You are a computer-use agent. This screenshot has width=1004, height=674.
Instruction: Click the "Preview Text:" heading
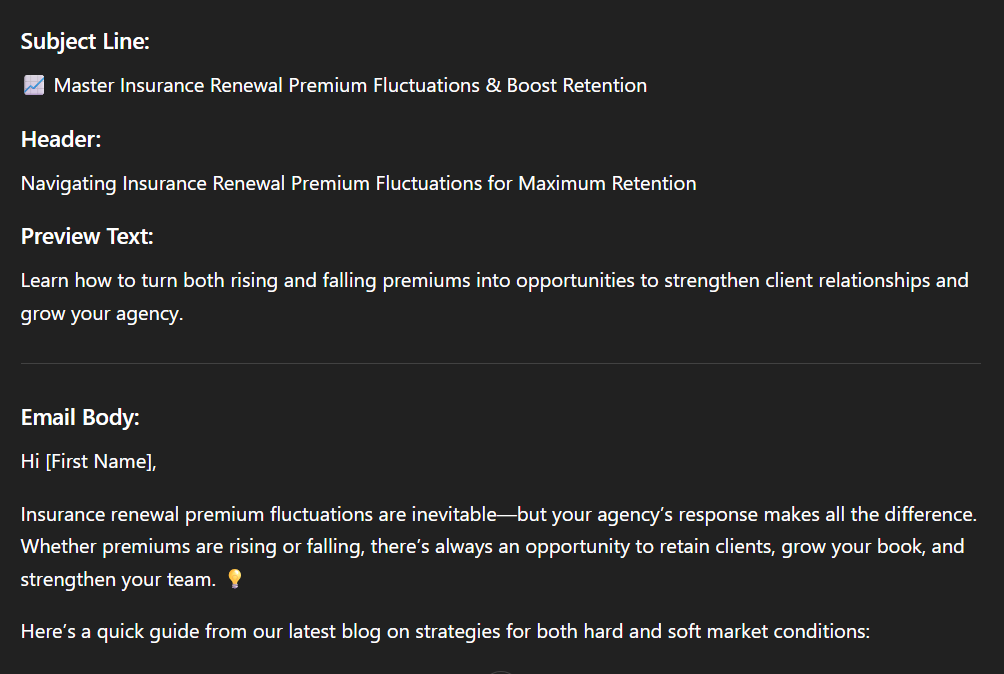click(x=87, y=237)
